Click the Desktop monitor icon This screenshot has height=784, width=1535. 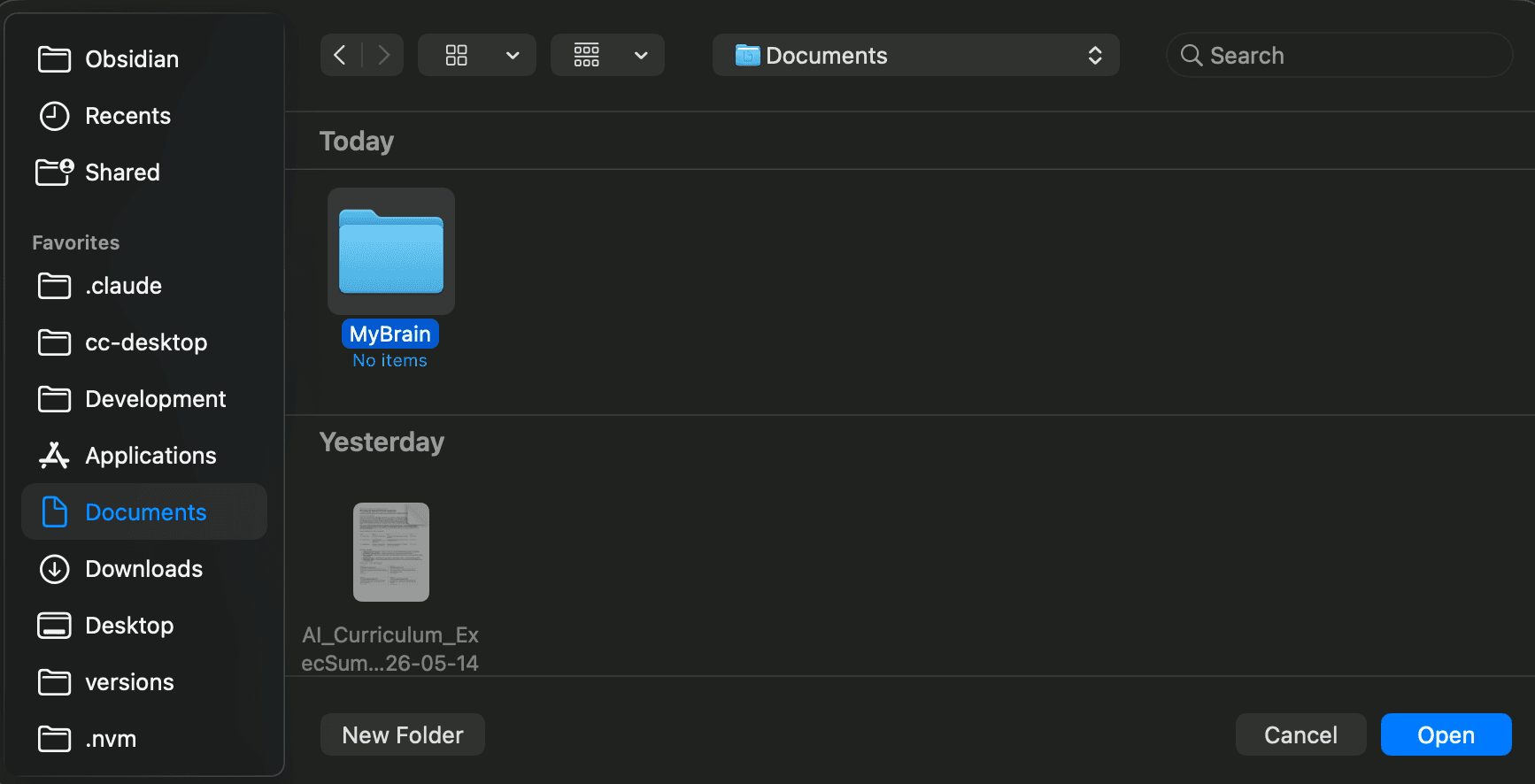[x=55, y=626]
